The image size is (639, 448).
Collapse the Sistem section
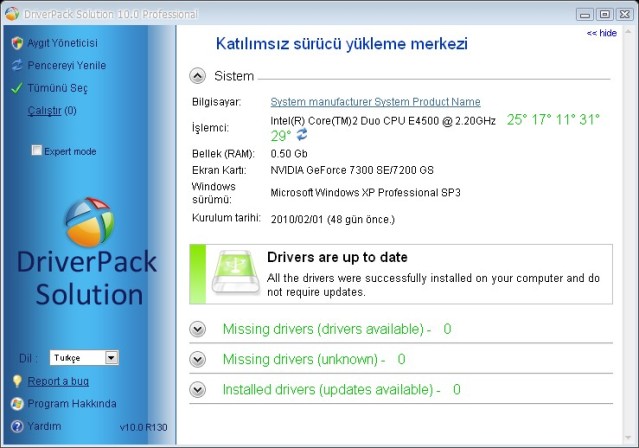198,76
